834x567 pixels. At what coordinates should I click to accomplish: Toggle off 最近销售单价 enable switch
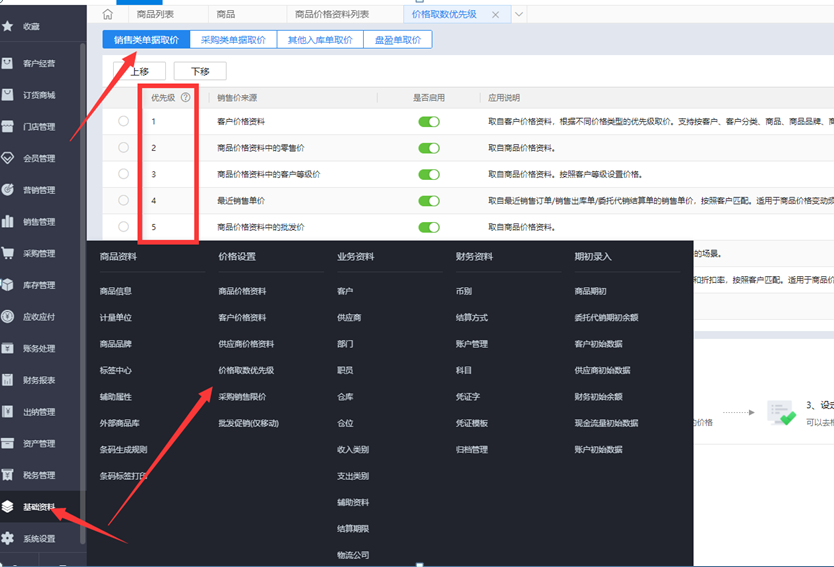[428, 201]
